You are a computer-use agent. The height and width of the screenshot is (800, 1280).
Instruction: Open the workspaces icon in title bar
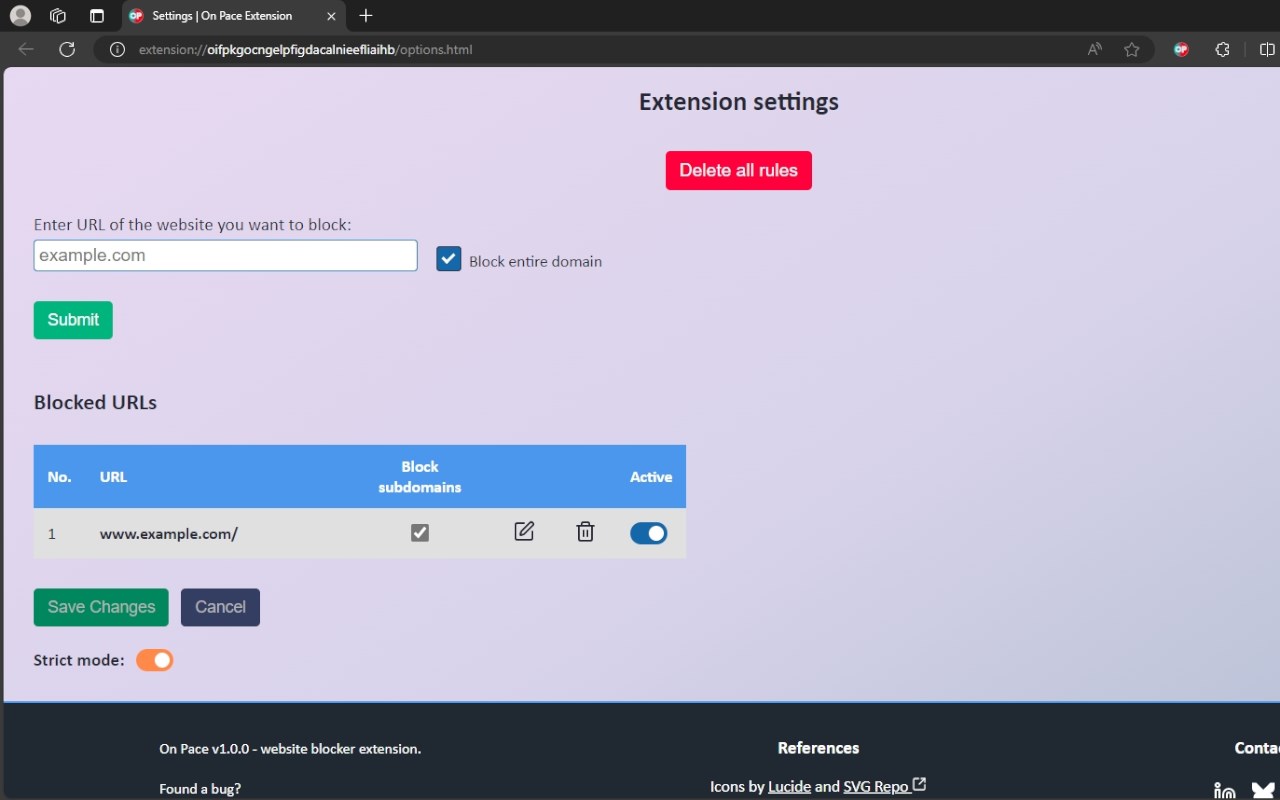(58, 15)
